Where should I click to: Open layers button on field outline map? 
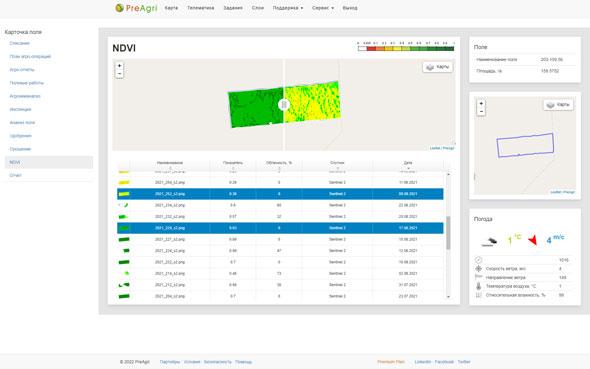[x=558, y=105]
